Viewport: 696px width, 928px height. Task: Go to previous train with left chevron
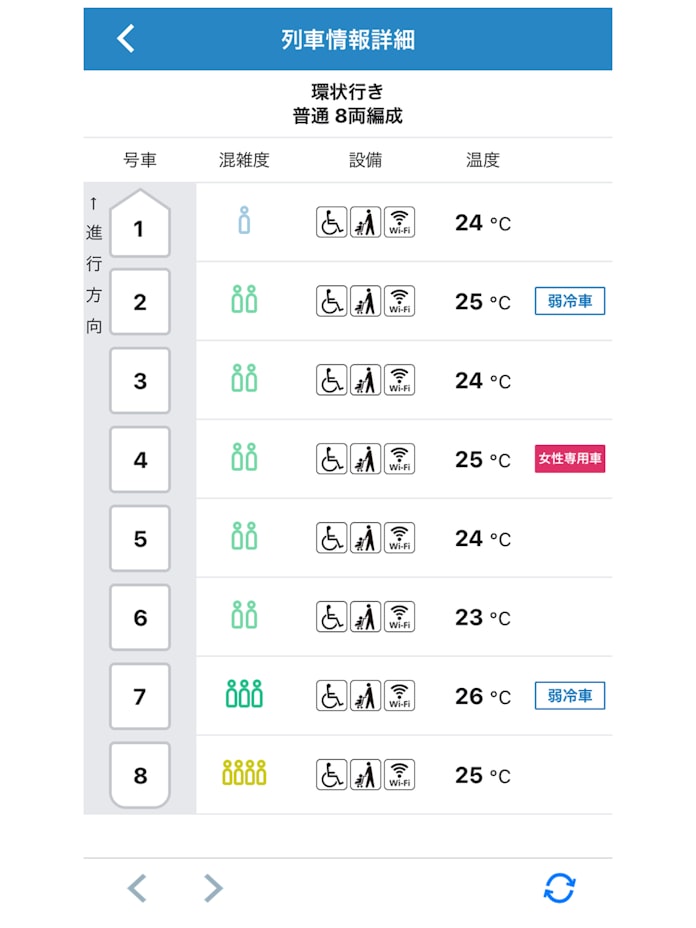tap(138, 887)
